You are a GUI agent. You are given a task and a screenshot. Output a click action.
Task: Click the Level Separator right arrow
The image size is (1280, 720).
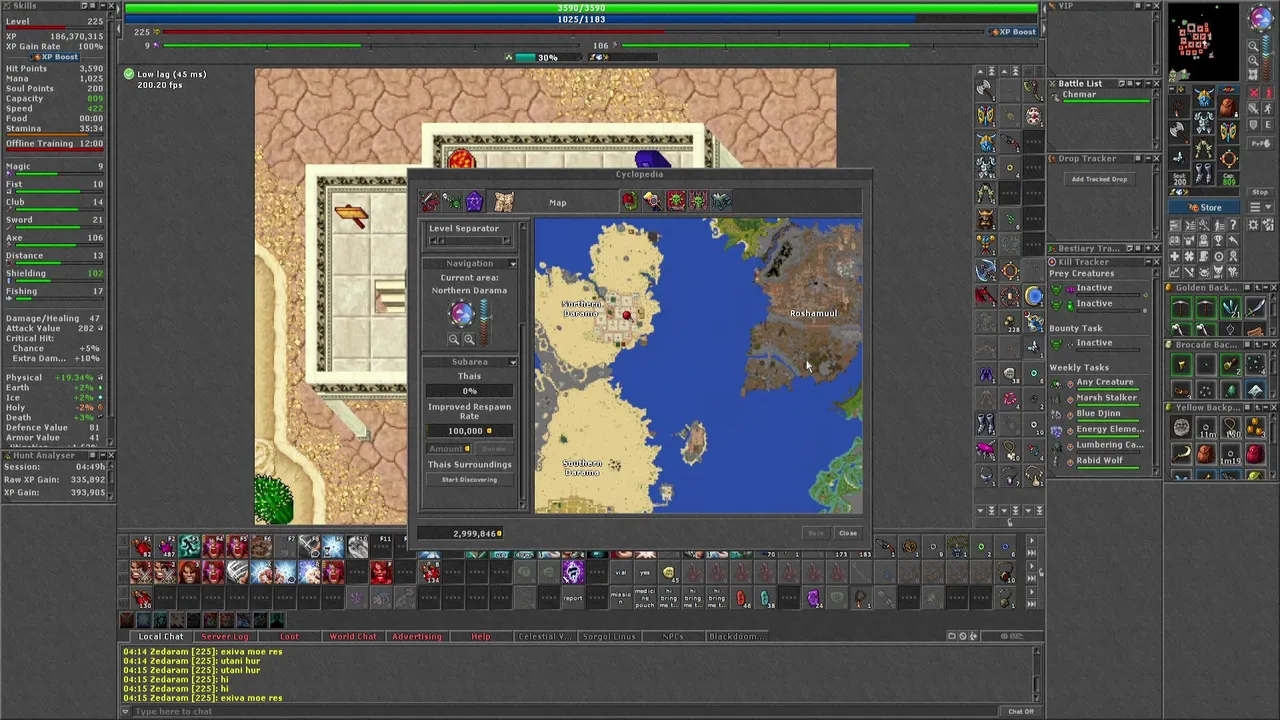[x=507, y=240]
